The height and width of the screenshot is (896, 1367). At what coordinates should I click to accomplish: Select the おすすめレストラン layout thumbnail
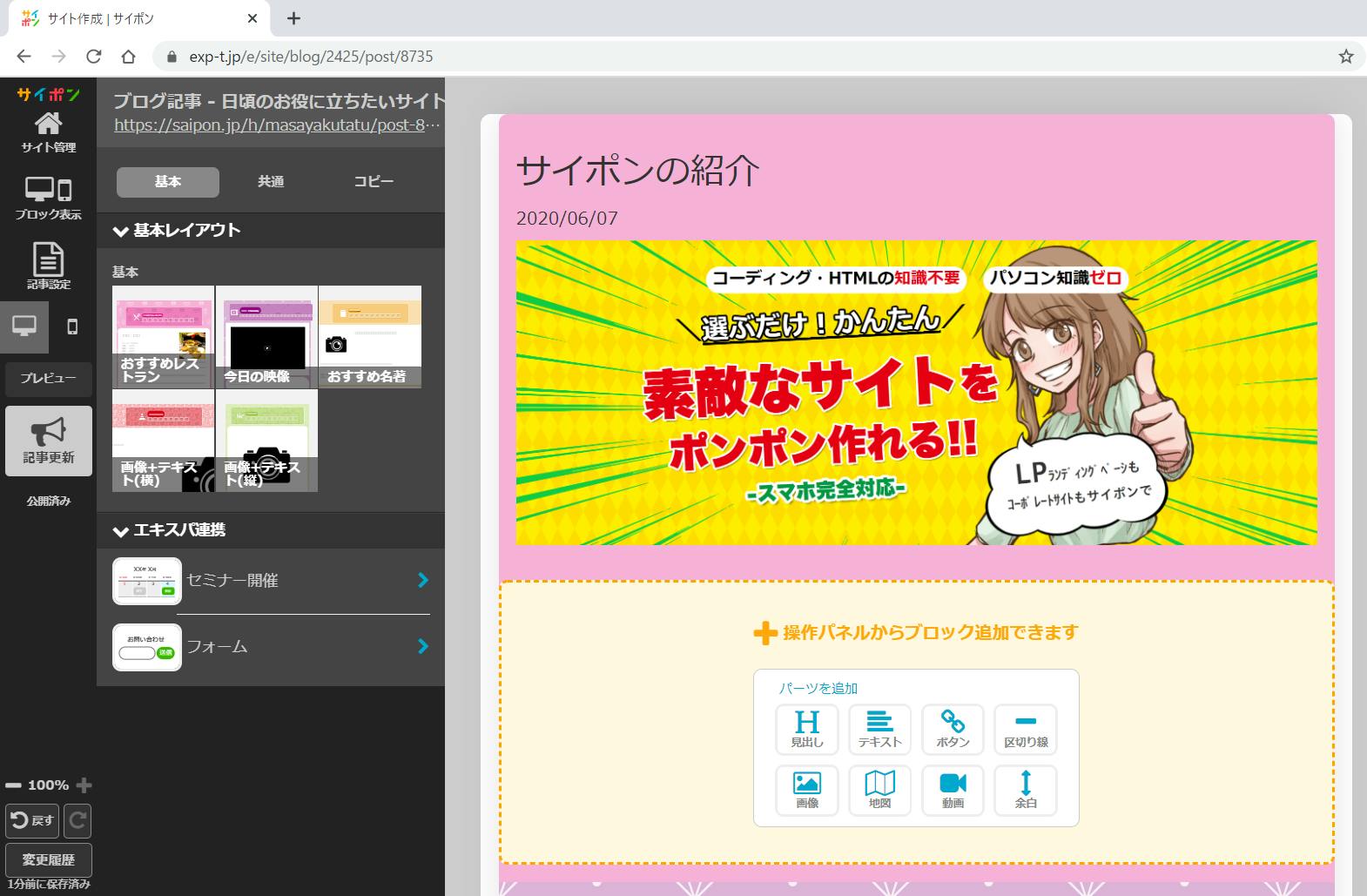pyautogui.click(x=163, y=337)
